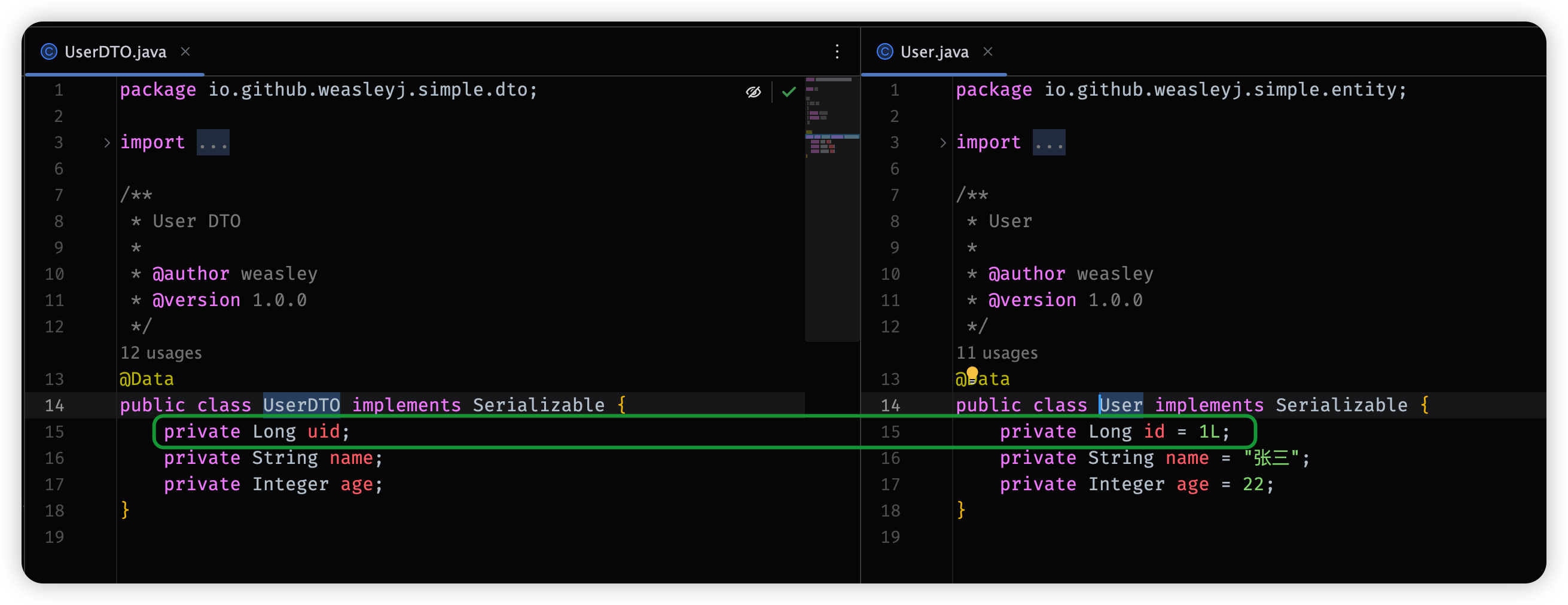Expand imports chevron in User.java
This screenshot has width=1568, height=605.
point(943,143)
